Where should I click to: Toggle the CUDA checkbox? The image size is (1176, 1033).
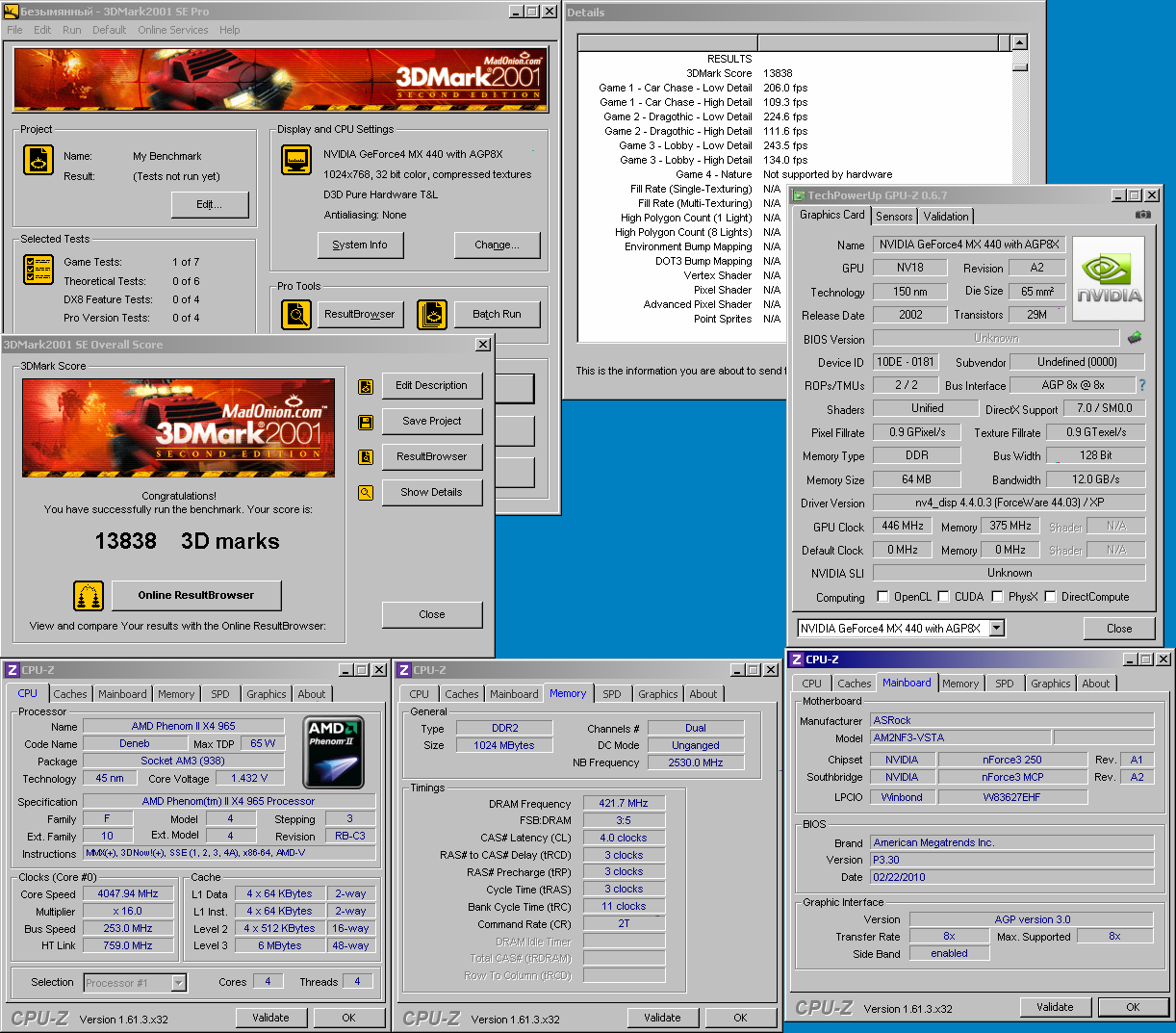click(943, 596)
